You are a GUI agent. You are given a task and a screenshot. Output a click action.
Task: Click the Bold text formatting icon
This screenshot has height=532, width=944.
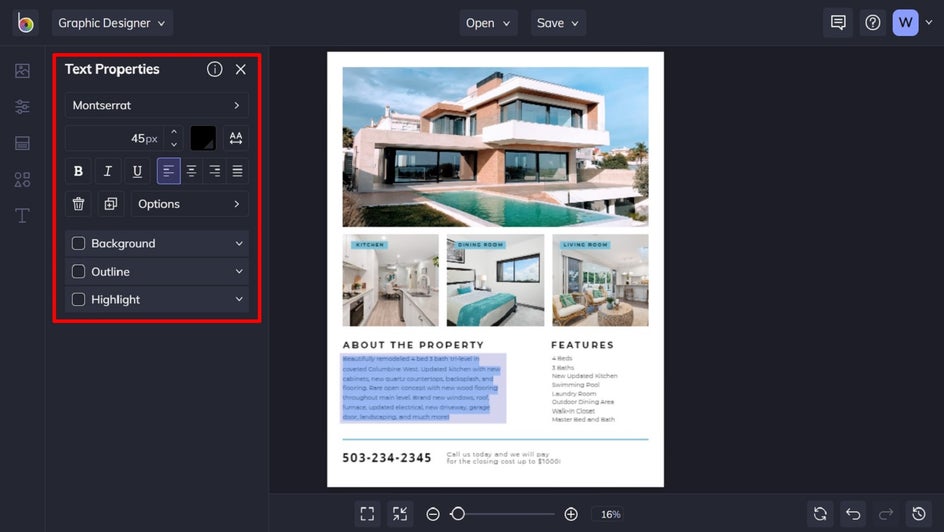coord(78,171)
